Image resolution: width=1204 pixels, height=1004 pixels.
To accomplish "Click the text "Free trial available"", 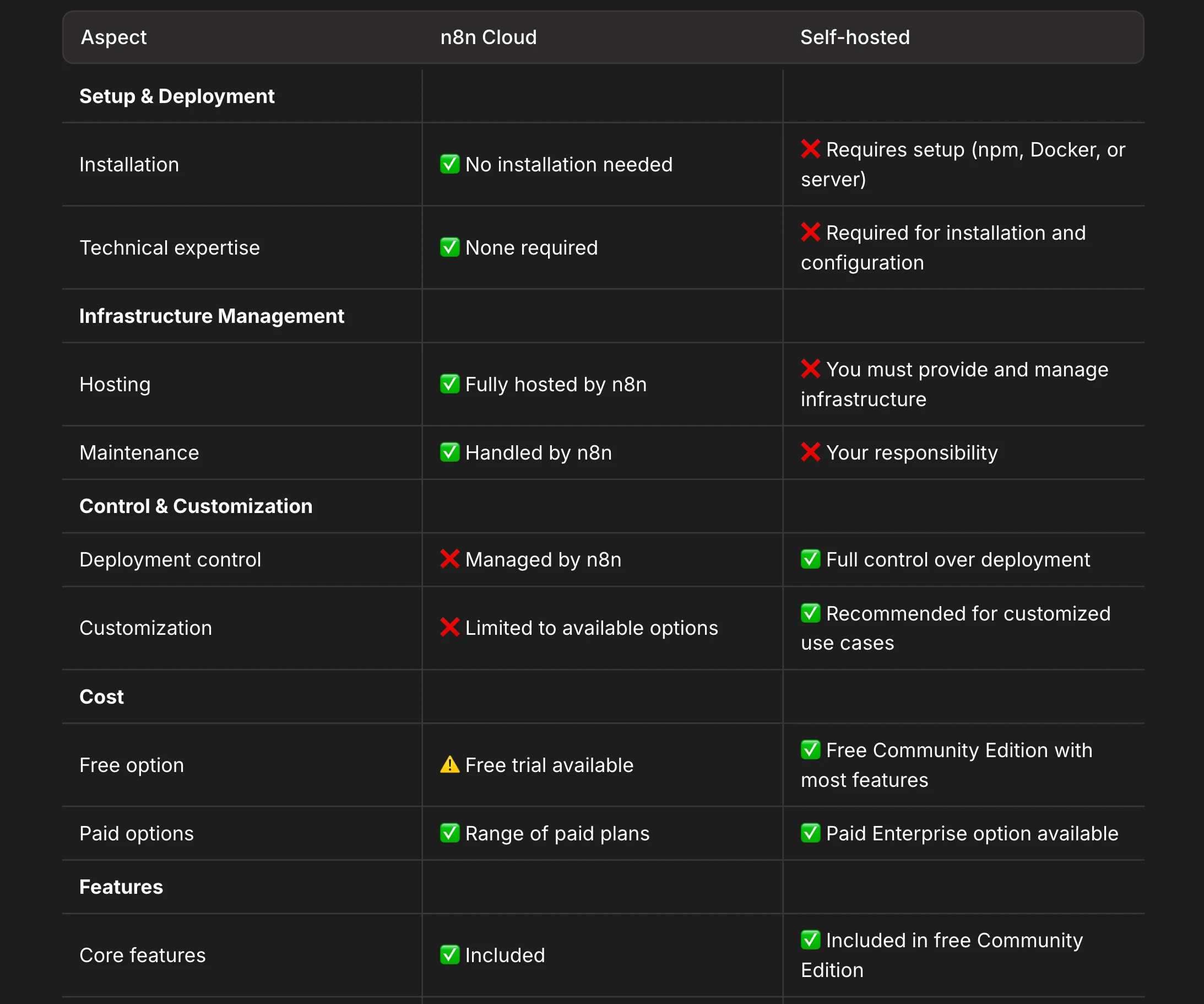I will click(549, 765).
